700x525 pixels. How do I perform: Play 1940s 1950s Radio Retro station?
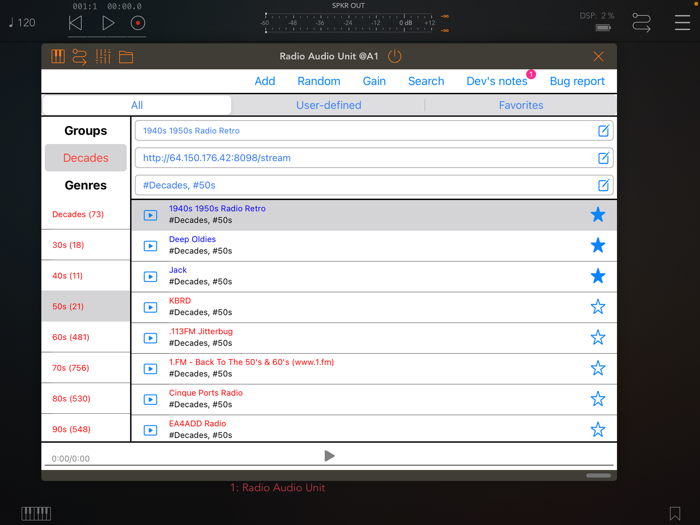tap(150, 215)
